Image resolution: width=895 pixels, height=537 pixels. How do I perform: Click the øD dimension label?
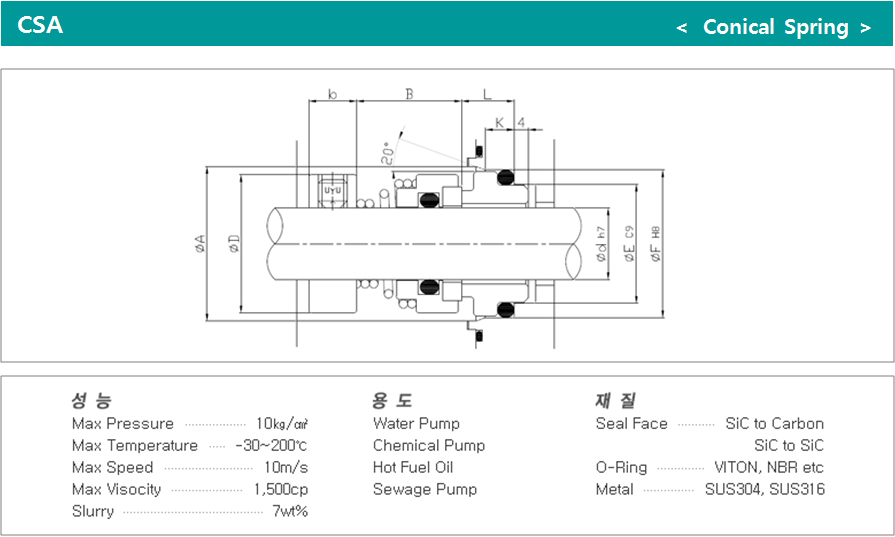(233, 244)
